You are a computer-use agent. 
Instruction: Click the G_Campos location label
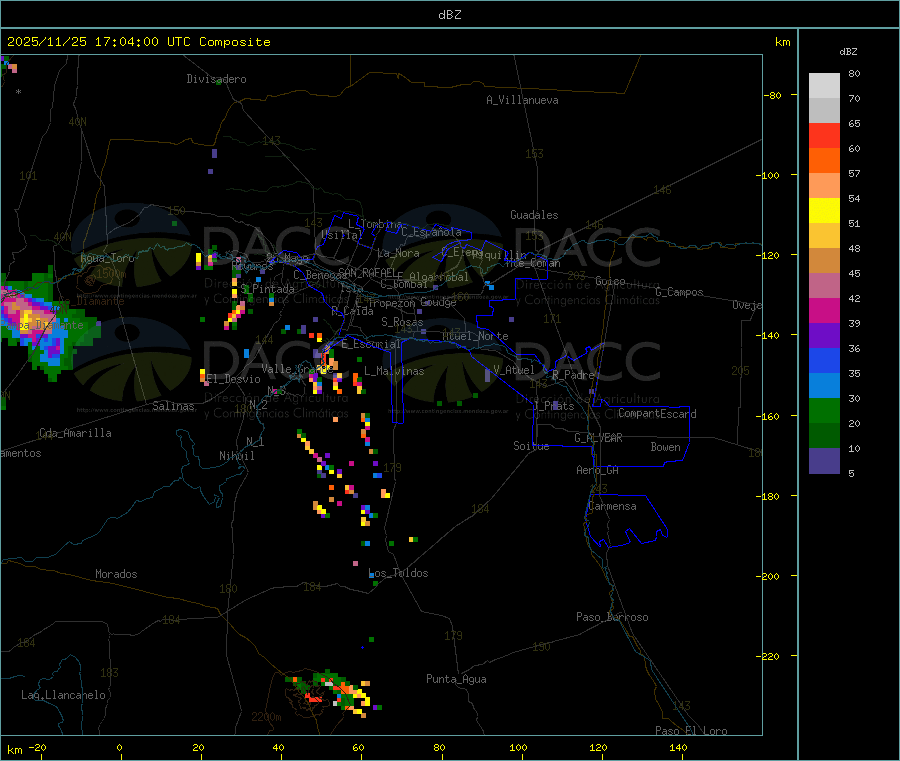tap(680, 292)
